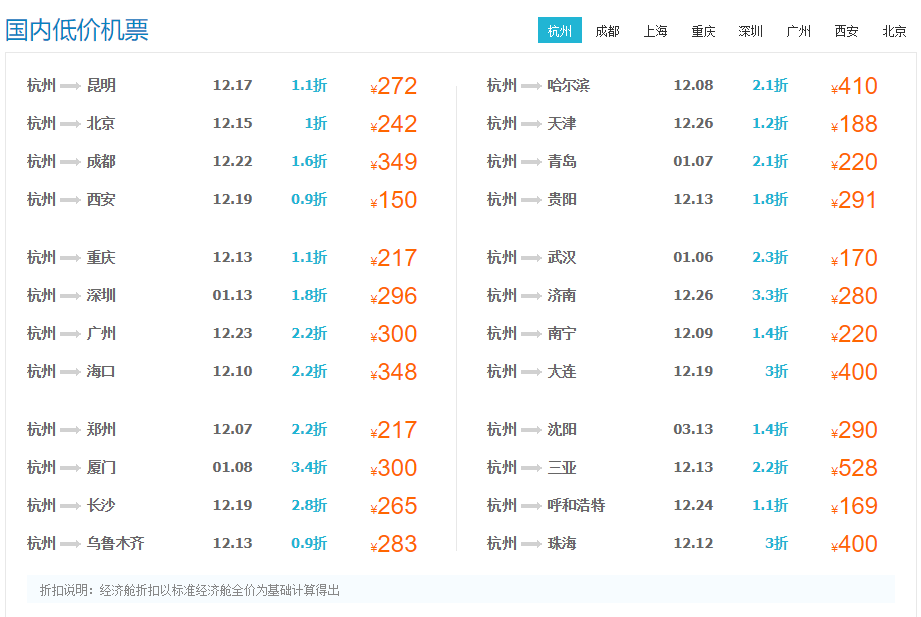Click the ¥348 price for 海口
Image resolution: width=921 pixels, height=617 pixels.
(394, 372)
